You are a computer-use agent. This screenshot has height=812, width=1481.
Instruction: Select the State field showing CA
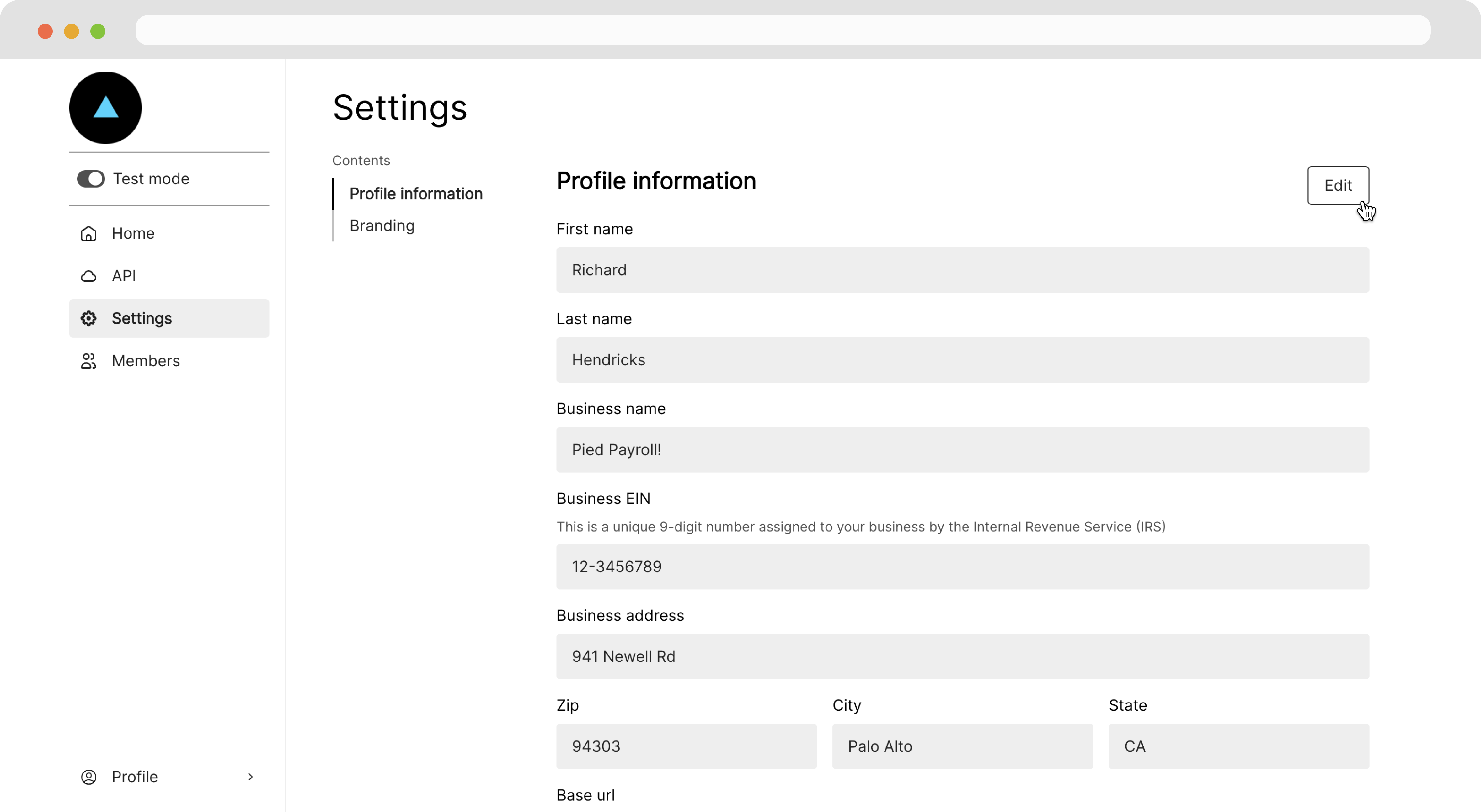[1238, 746]
